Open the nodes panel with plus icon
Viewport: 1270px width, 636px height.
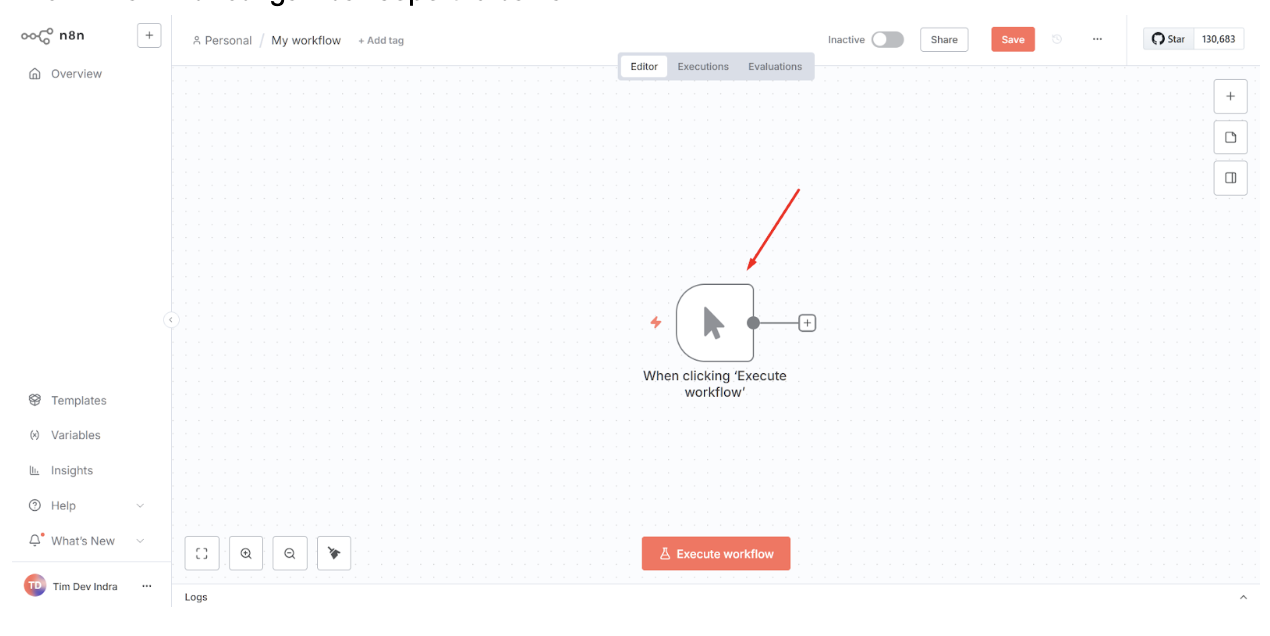1230,96
